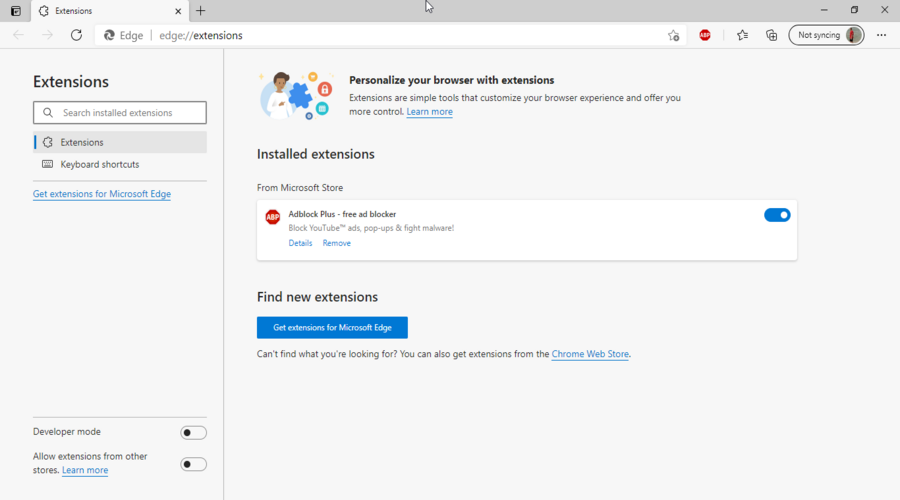Disable the Adblock Plus extension toggle
The width and height of the screenshot is (900, 500).
coord(777,215)
